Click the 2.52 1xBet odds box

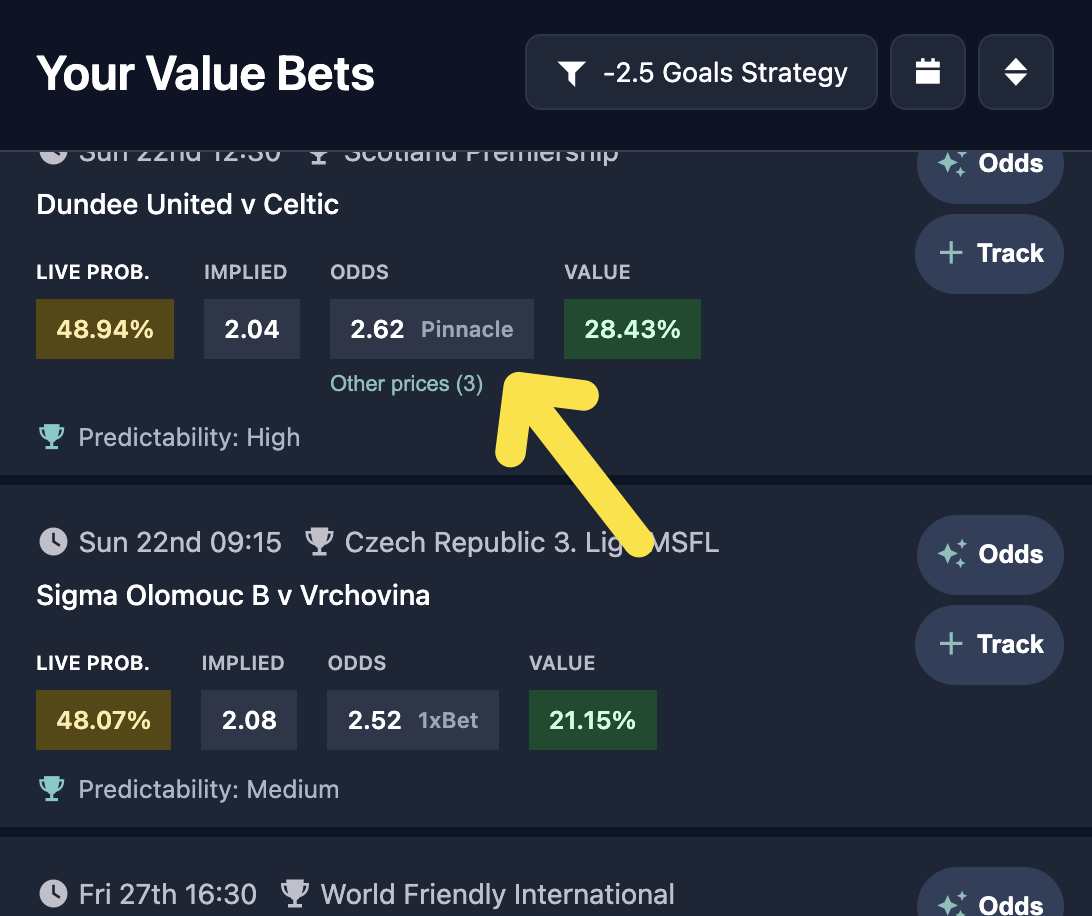click(x=412, y=720)
